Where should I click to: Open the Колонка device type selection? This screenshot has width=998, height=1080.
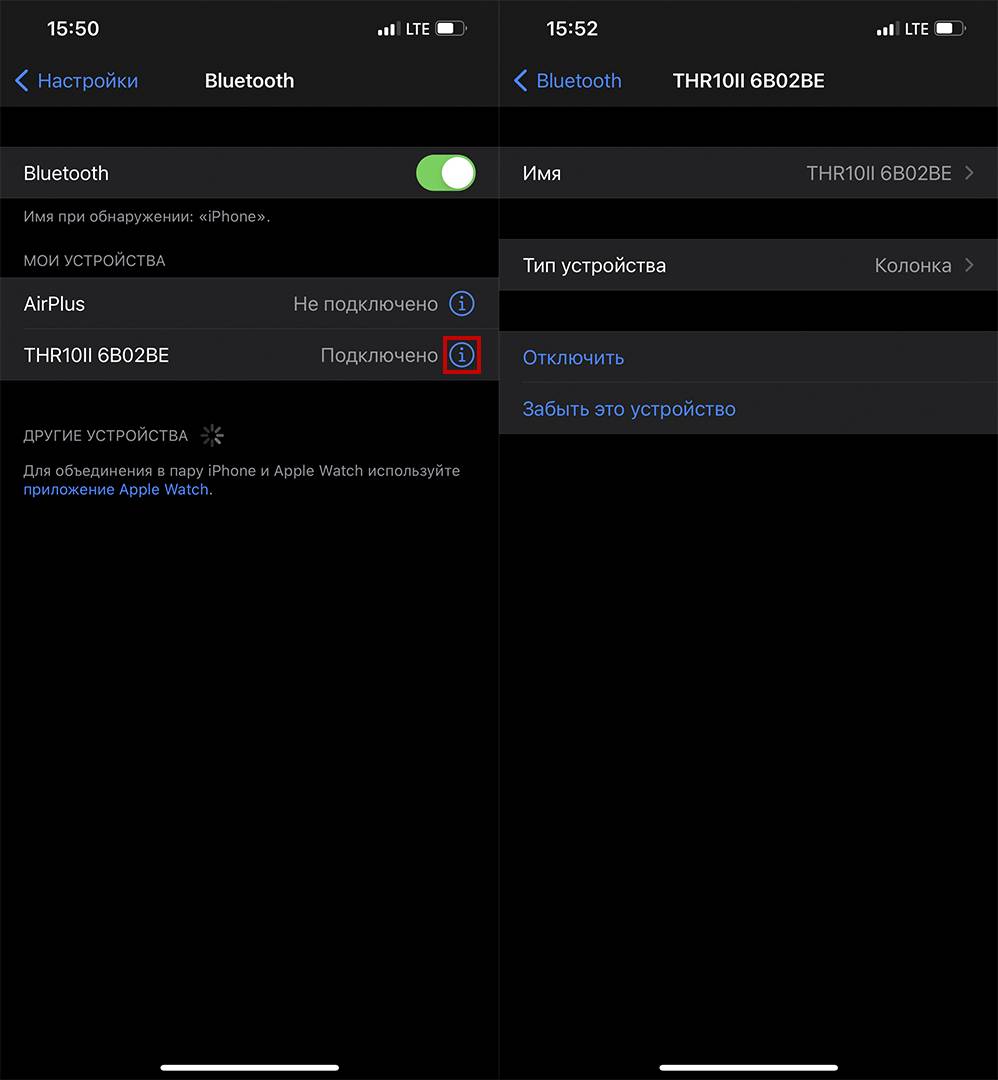click(x=912, y=265)
